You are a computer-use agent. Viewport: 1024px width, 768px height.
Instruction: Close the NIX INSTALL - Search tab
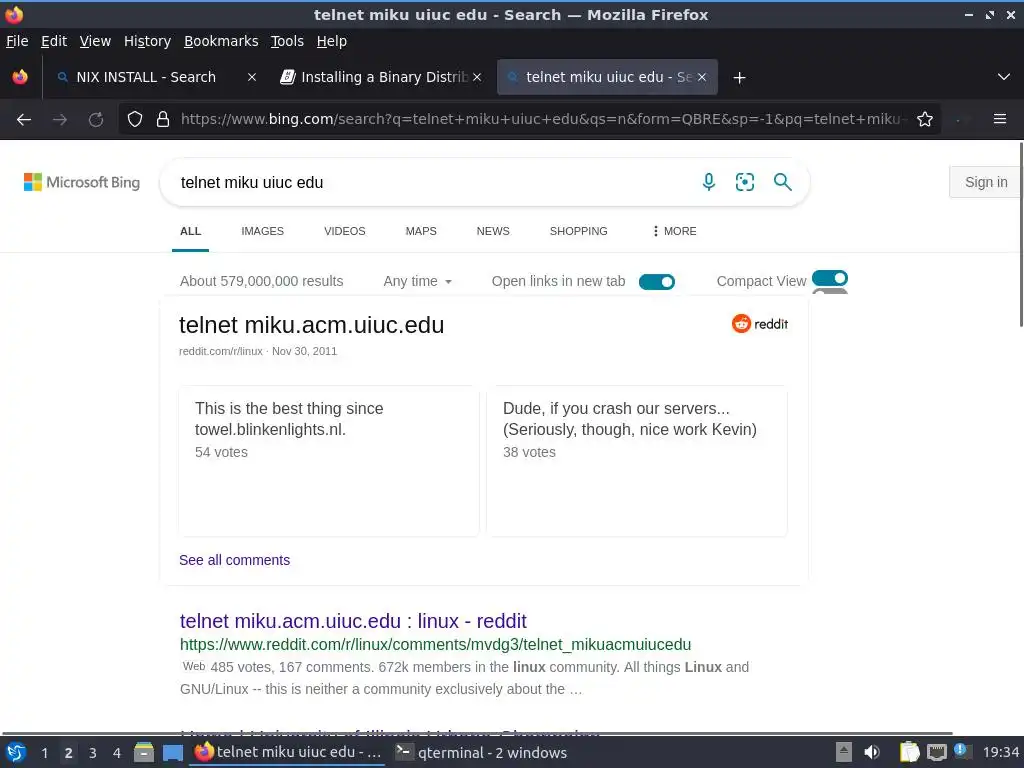251,77
